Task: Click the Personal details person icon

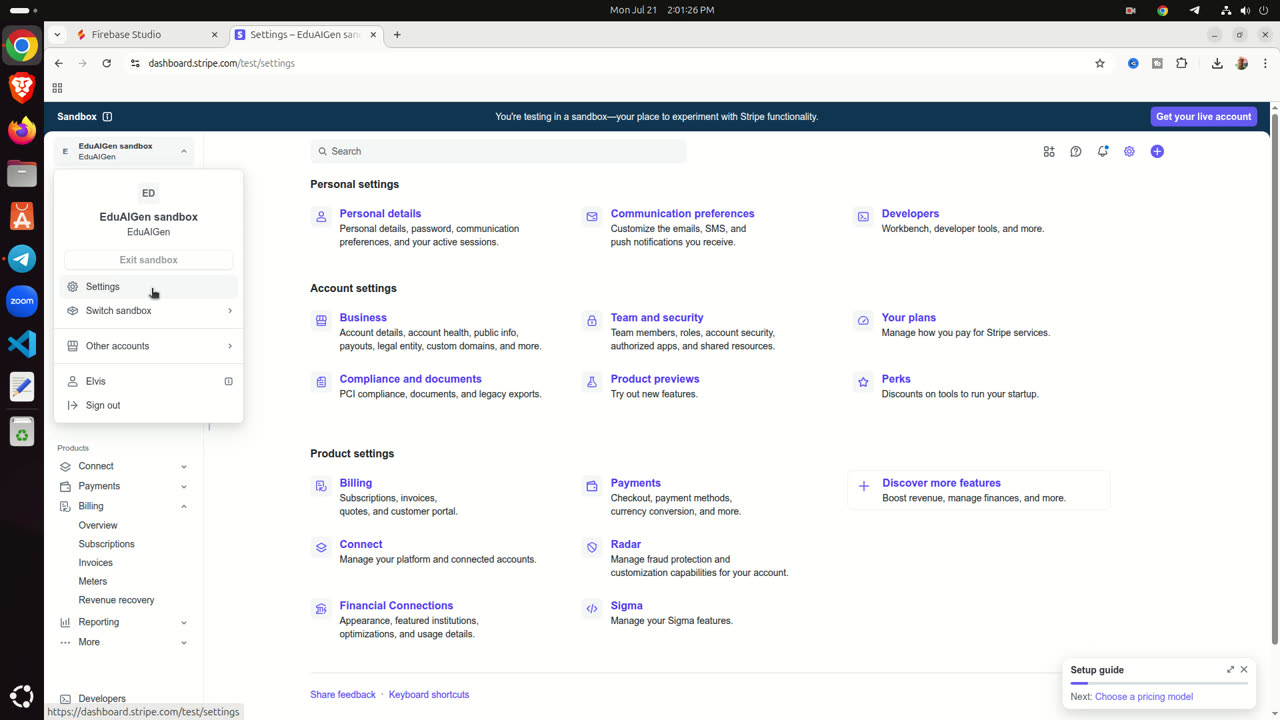Action: click(321, 216)
